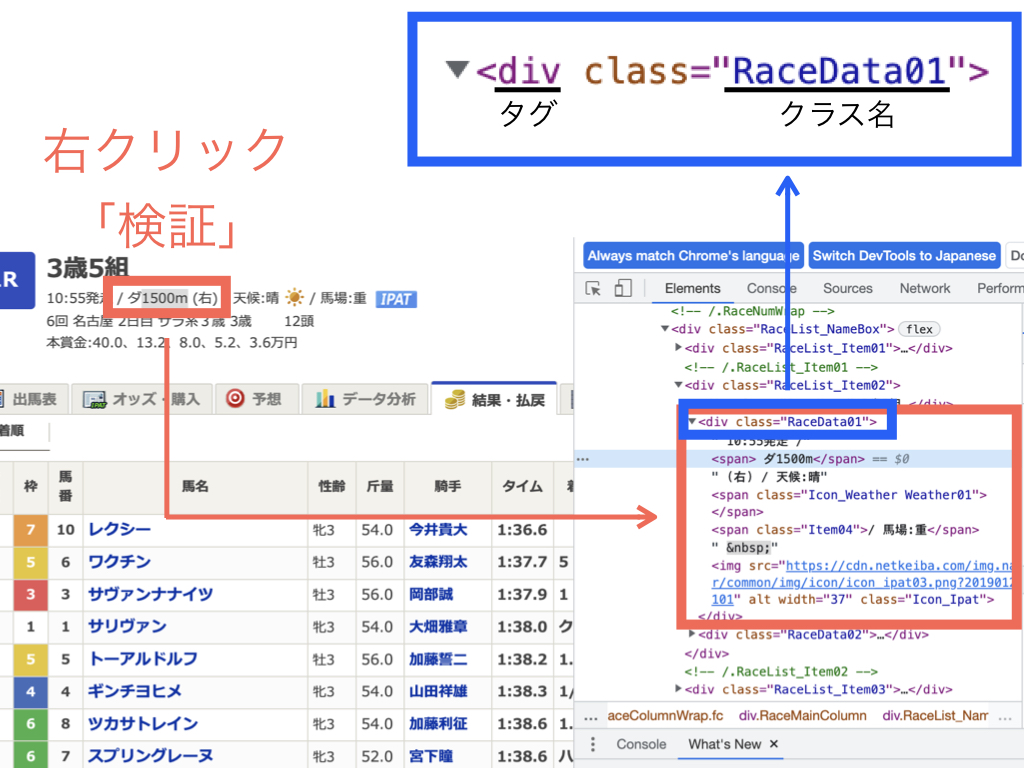This screenshot has height=768, width=1024.
Task: Open the console drawer kebab menu
Action: [592, 744]
